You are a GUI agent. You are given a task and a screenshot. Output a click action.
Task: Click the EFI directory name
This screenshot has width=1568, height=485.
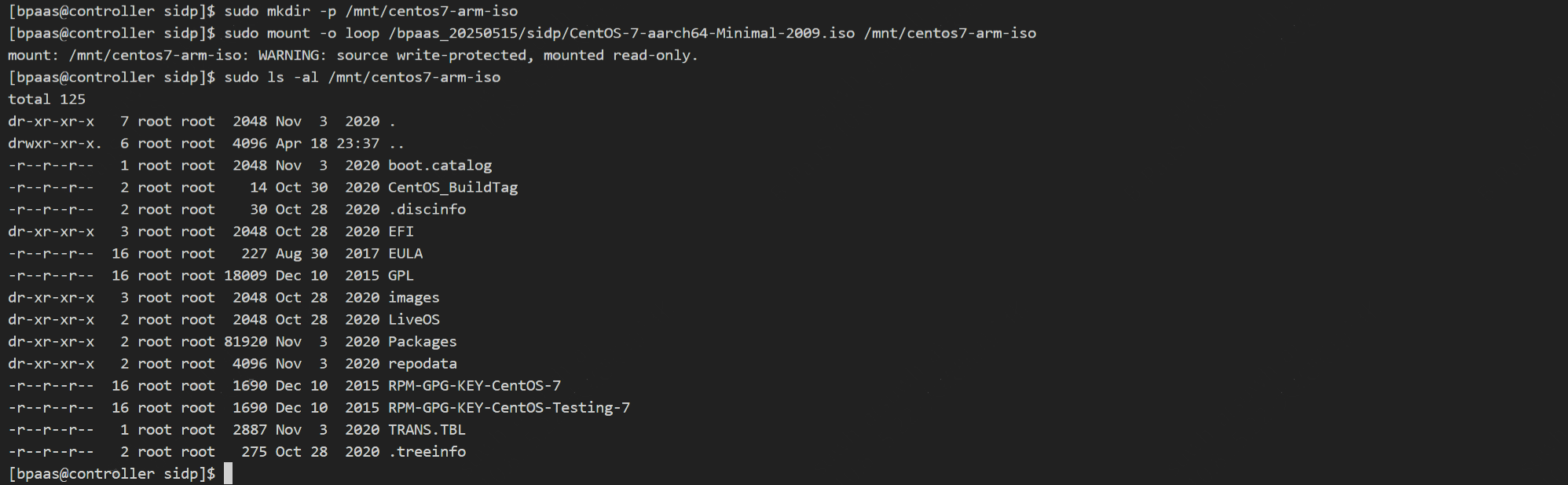(401, 231)
